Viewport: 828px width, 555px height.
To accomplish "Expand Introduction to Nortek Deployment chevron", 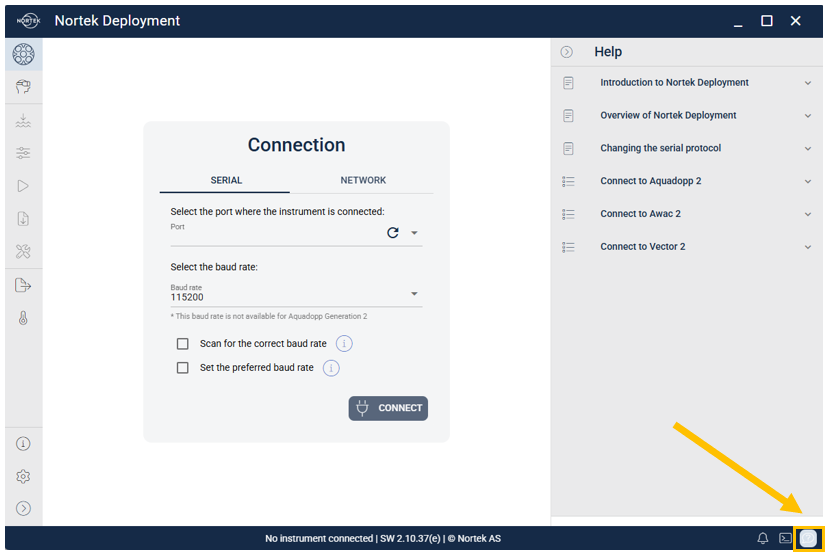I will pos(808,83).
